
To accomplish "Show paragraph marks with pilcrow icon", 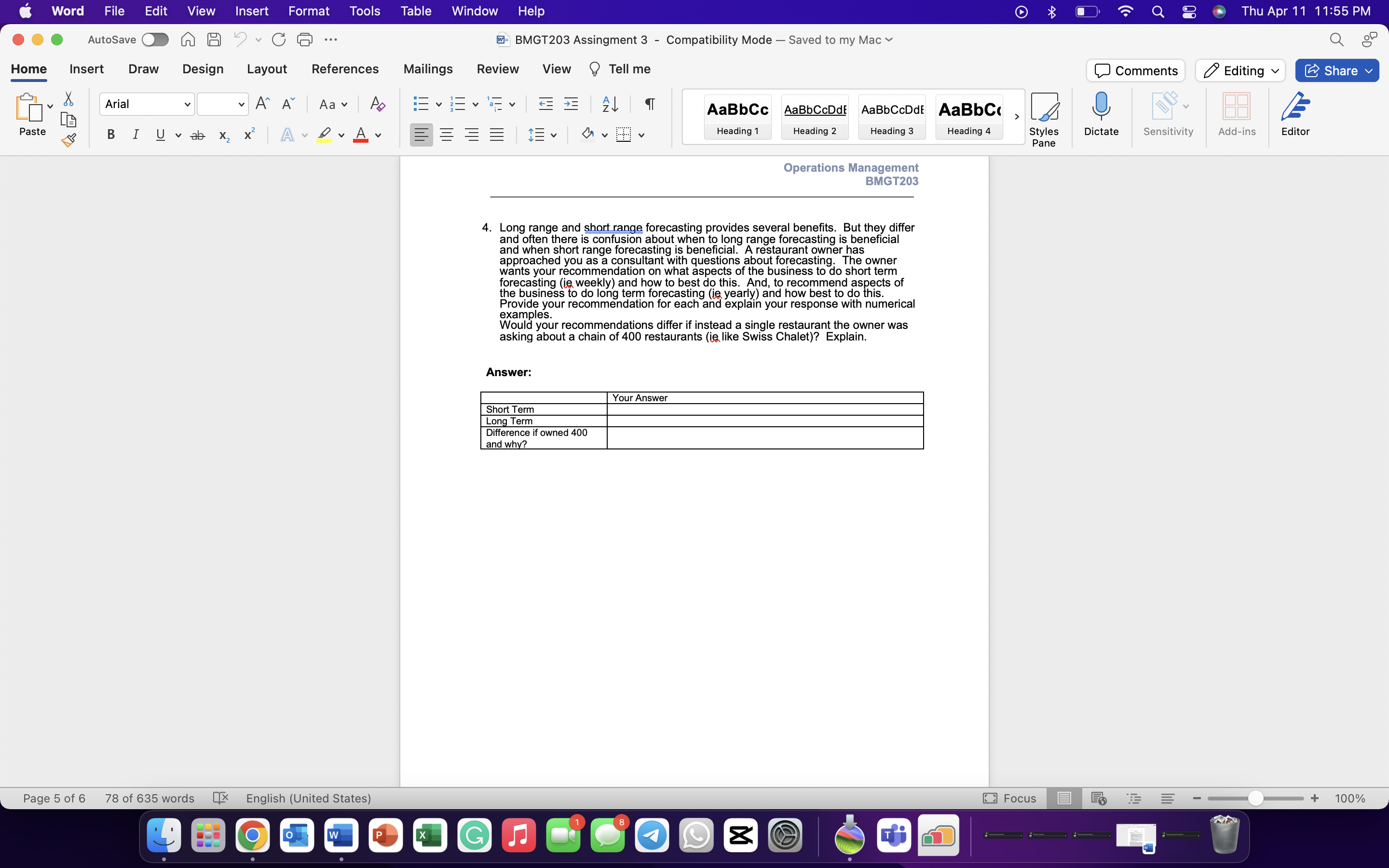I will 650,104.
